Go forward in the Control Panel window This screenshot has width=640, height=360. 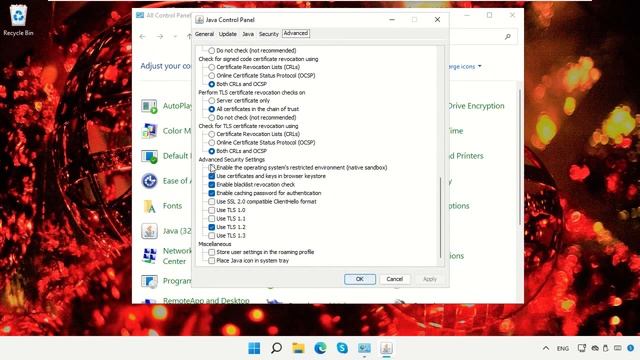tap(160, 36)
